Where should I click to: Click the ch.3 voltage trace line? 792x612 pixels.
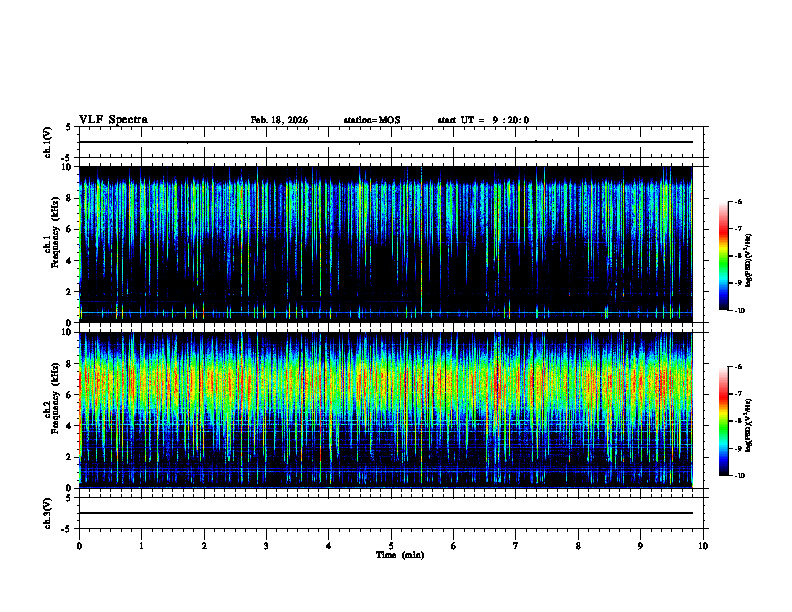pyautogui.click(x=386, y=513)
